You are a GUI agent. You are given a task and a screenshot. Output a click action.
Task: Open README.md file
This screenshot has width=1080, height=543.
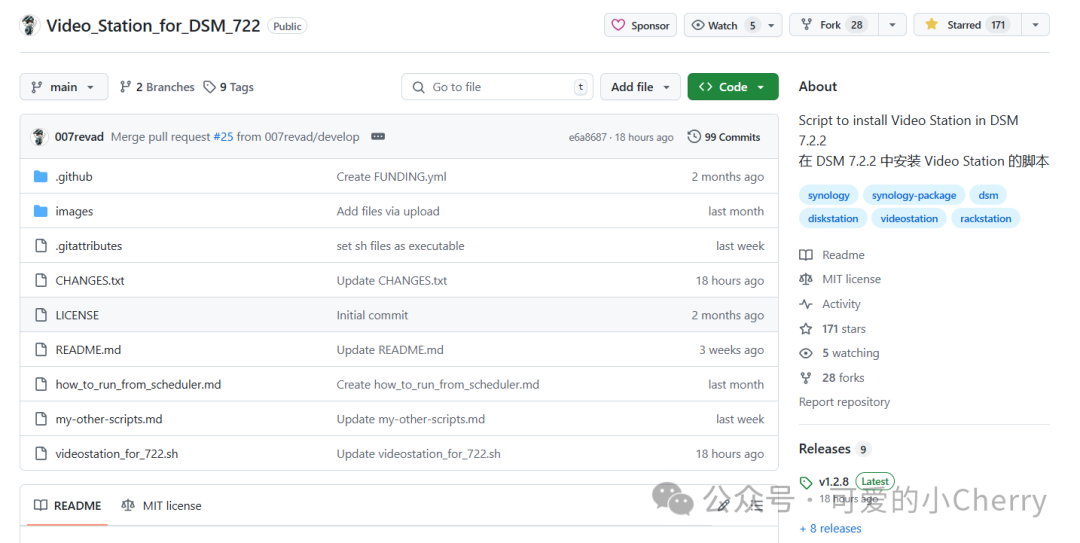88,349
